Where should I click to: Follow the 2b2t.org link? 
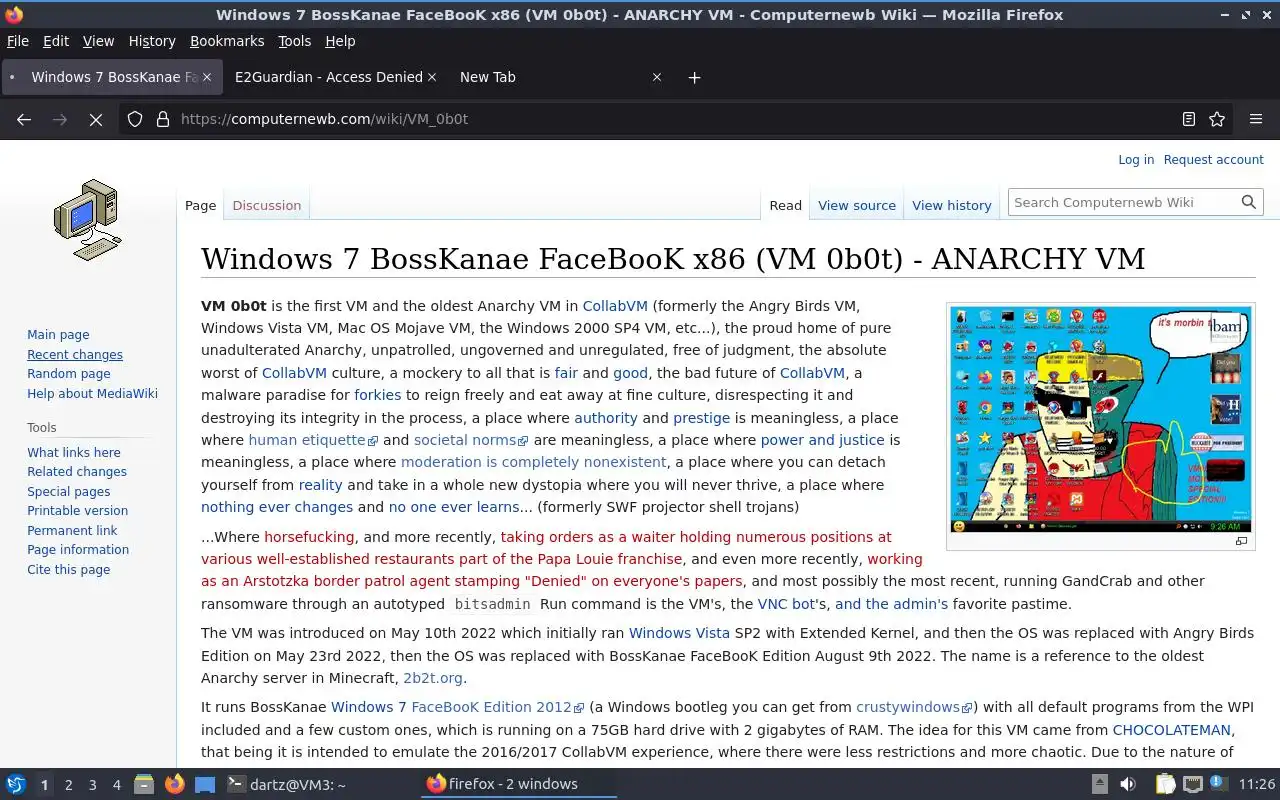point(433,678)
